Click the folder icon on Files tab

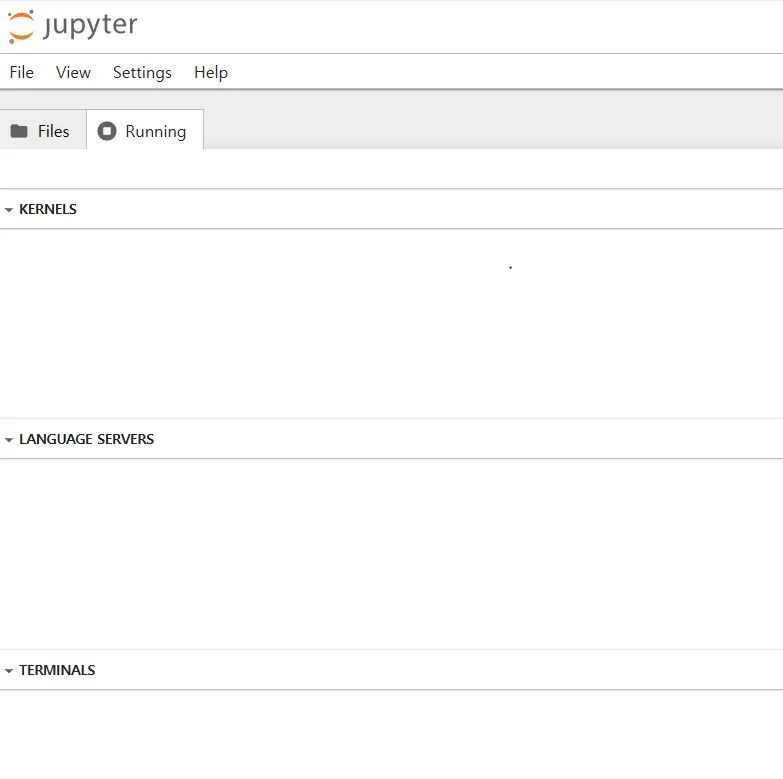coord(19,131)
